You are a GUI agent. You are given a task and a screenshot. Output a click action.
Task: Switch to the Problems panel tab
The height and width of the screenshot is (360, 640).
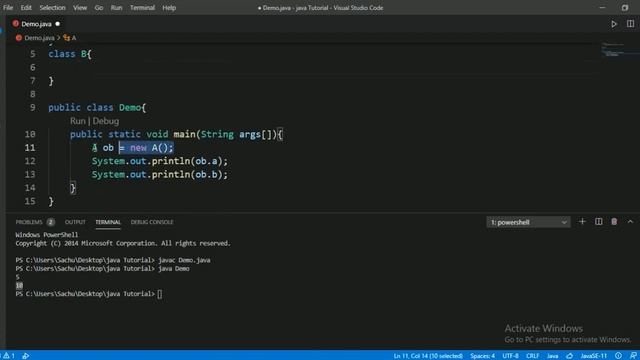pos(29,222)
